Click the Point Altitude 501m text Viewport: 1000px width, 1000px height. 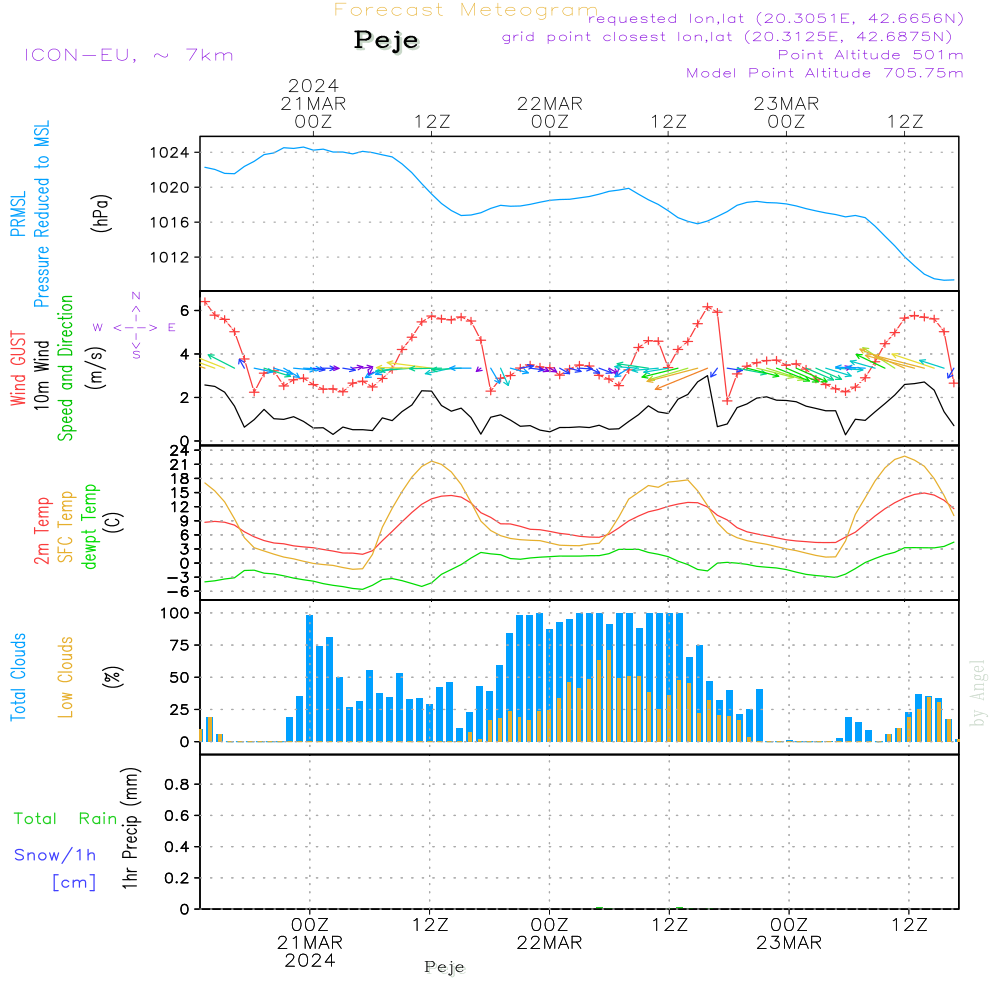(870, 54)
